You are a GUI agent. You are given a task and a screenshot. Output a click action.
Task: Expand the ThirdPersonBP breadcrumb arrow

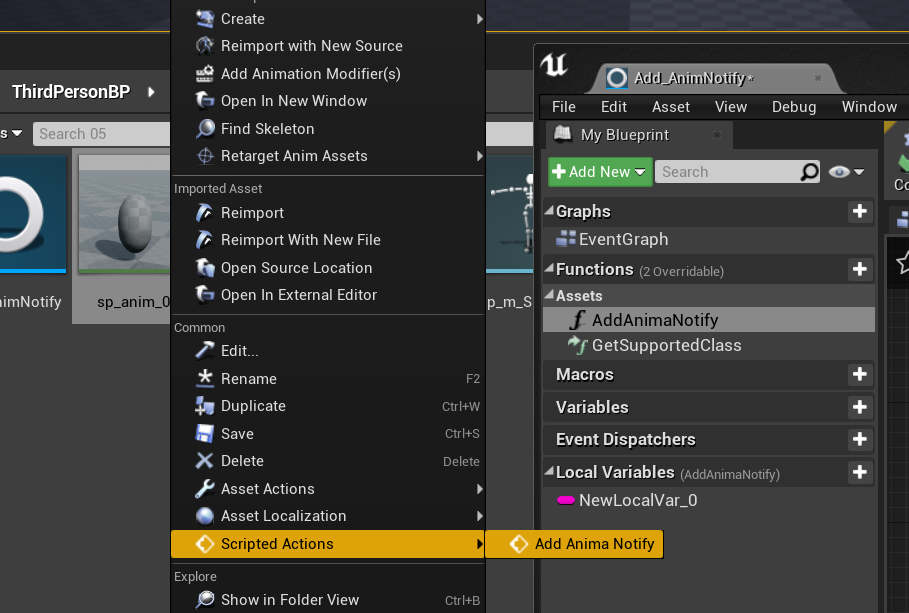[x=151, y=92]
